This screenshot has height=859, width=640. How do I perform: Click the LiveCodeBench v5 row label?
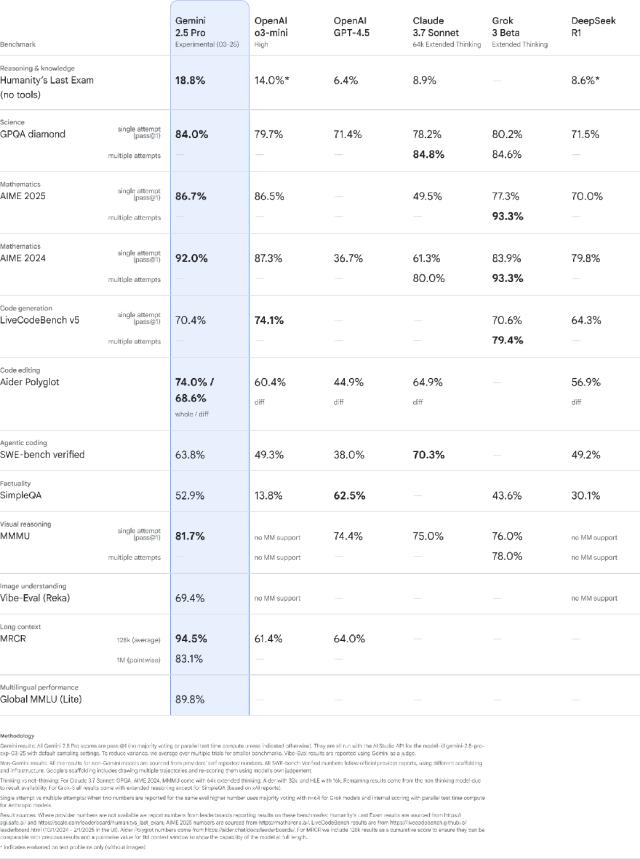[x=39, y=320]
